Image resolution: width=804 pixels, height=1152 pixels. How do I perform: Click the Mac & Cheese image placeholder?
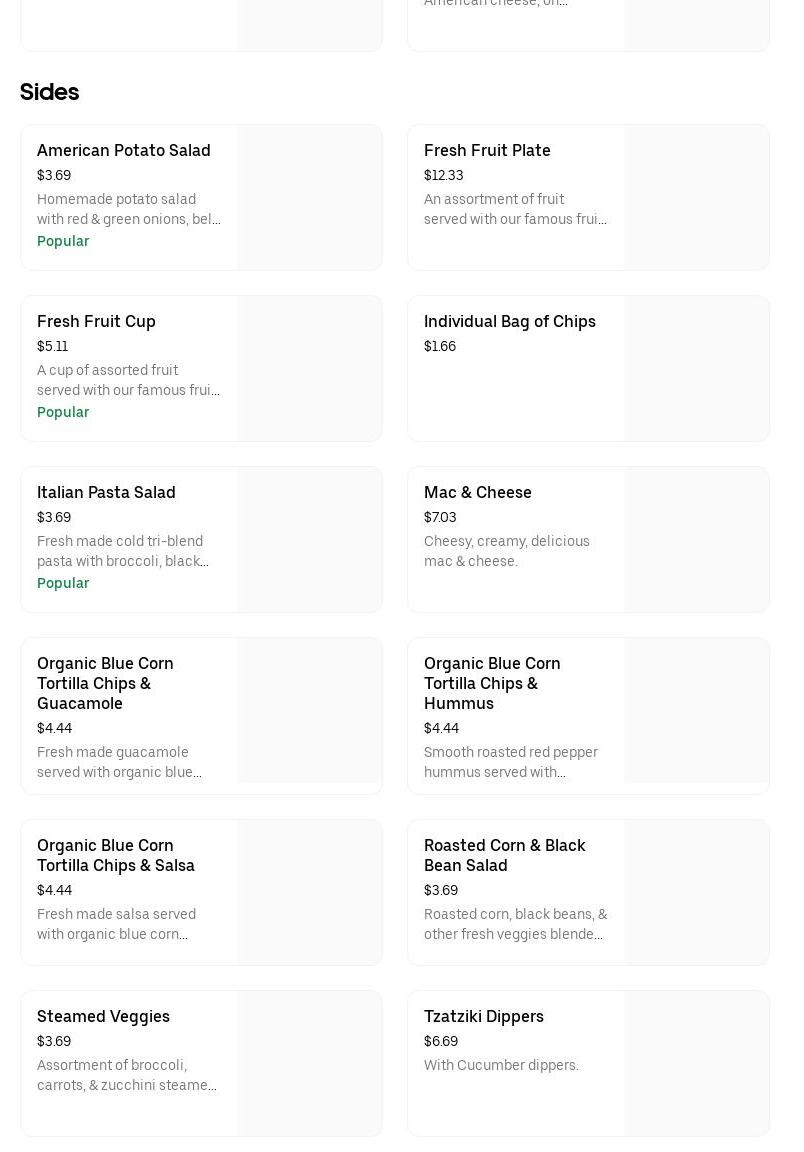point(697,539)
